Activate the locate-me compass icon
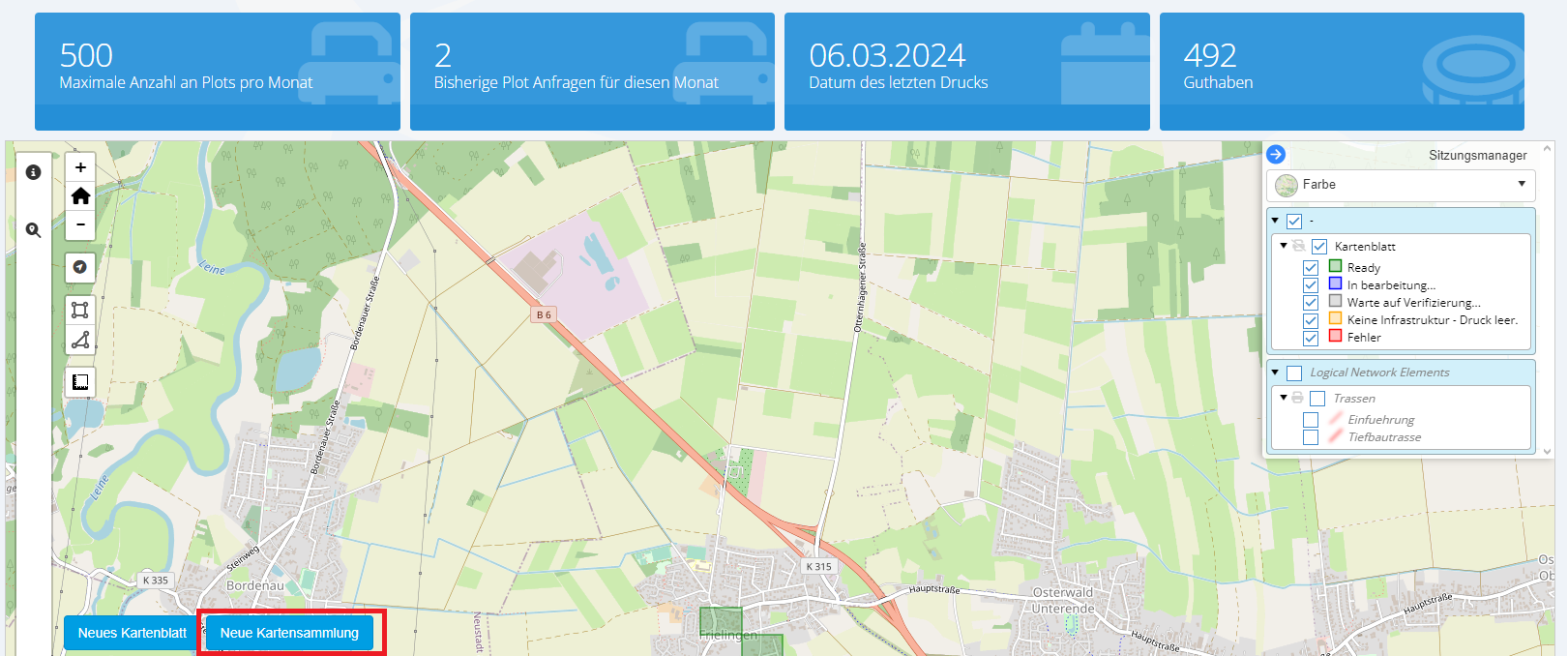1568x656 pixels. tap(80, 267)
